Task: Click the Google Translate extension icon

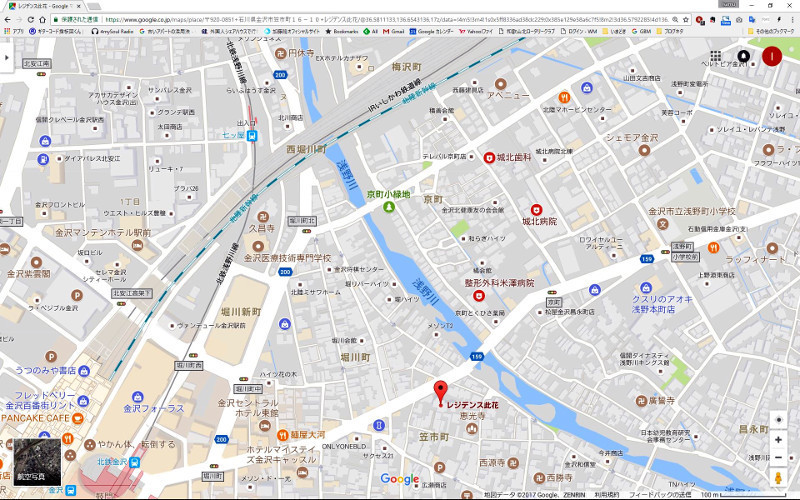Action: pyautogui.click(x=752, y=19)
